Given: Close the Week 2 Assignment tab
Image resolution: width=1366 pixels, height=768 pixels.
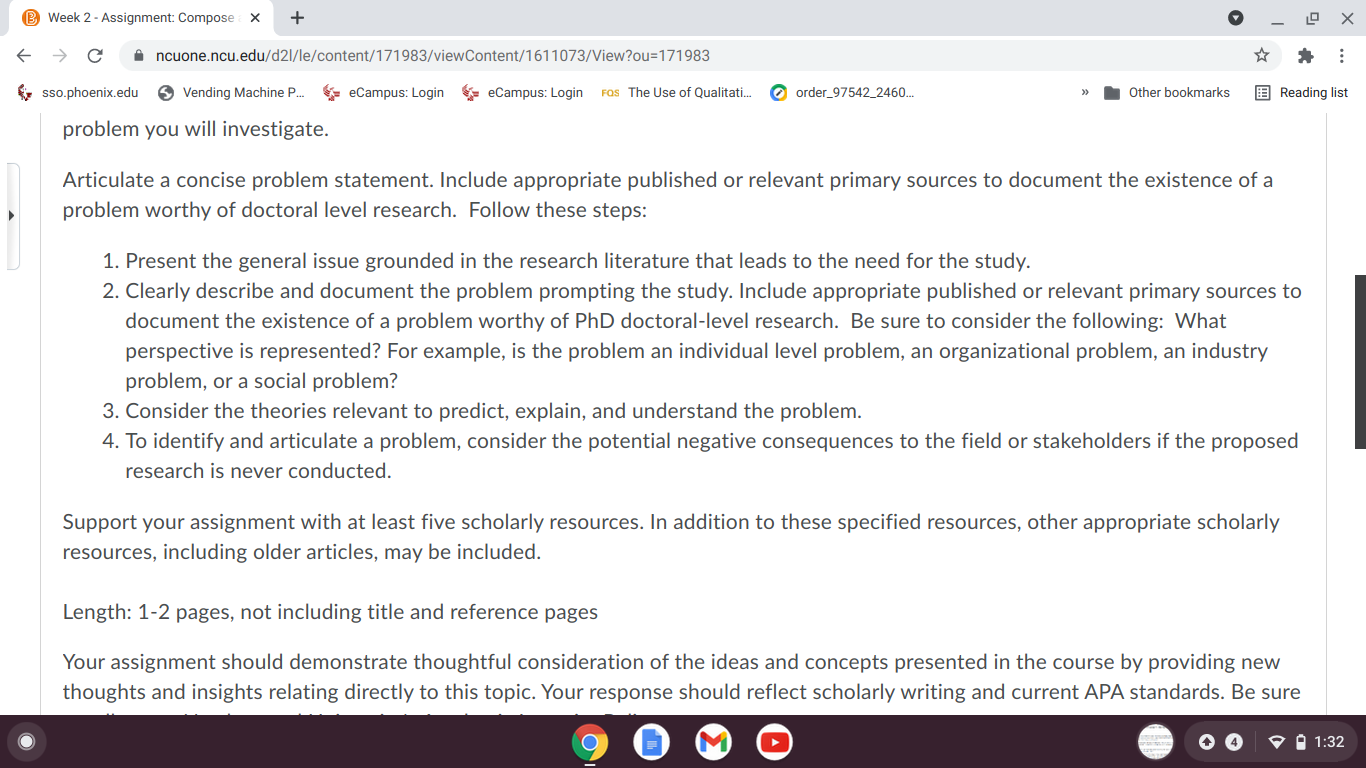Looking at the screenshot, I should 255,18.
